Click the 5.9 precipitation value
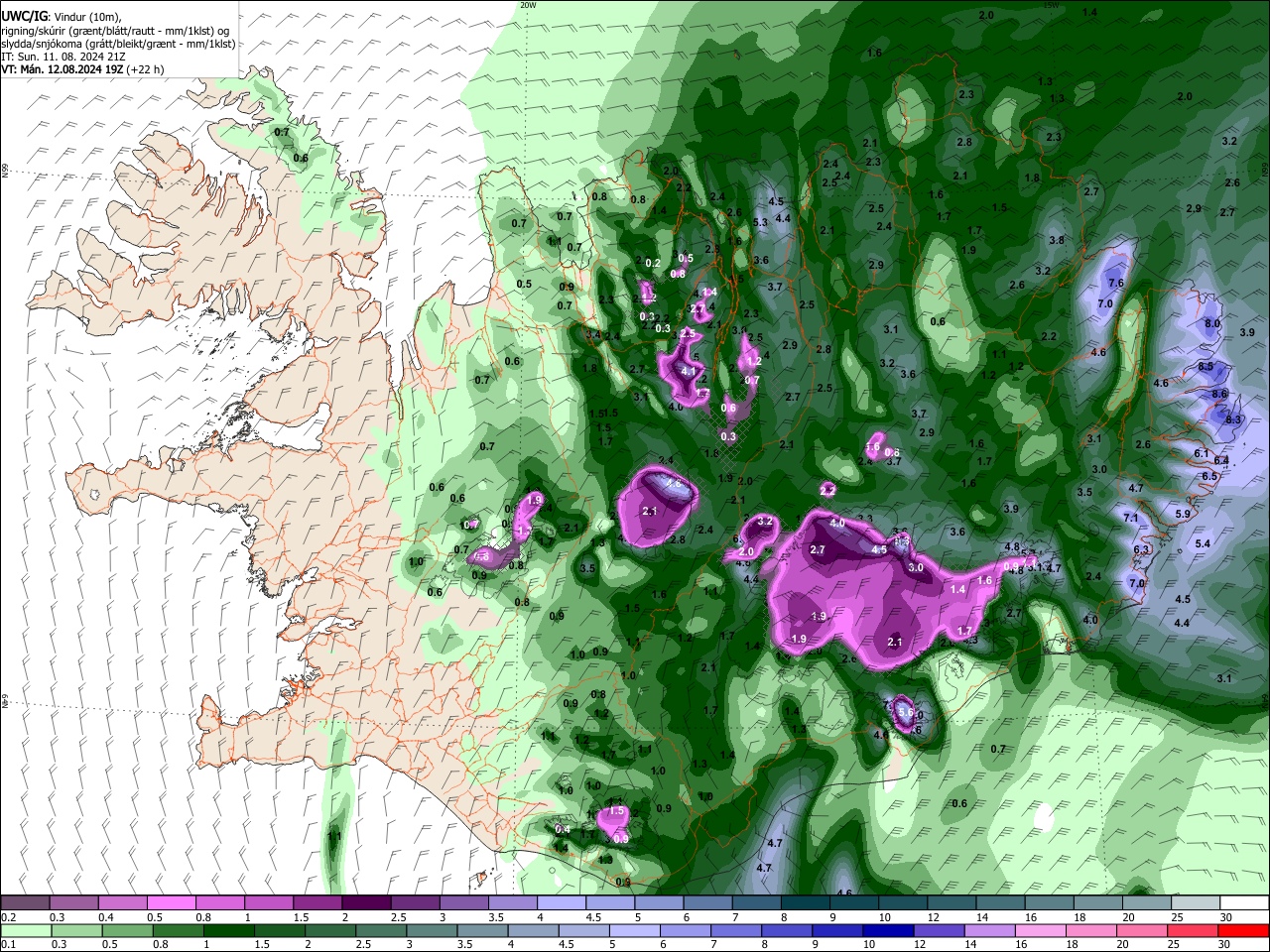Viewport: 1270px width, 952px height. [x=1182, y=515]
